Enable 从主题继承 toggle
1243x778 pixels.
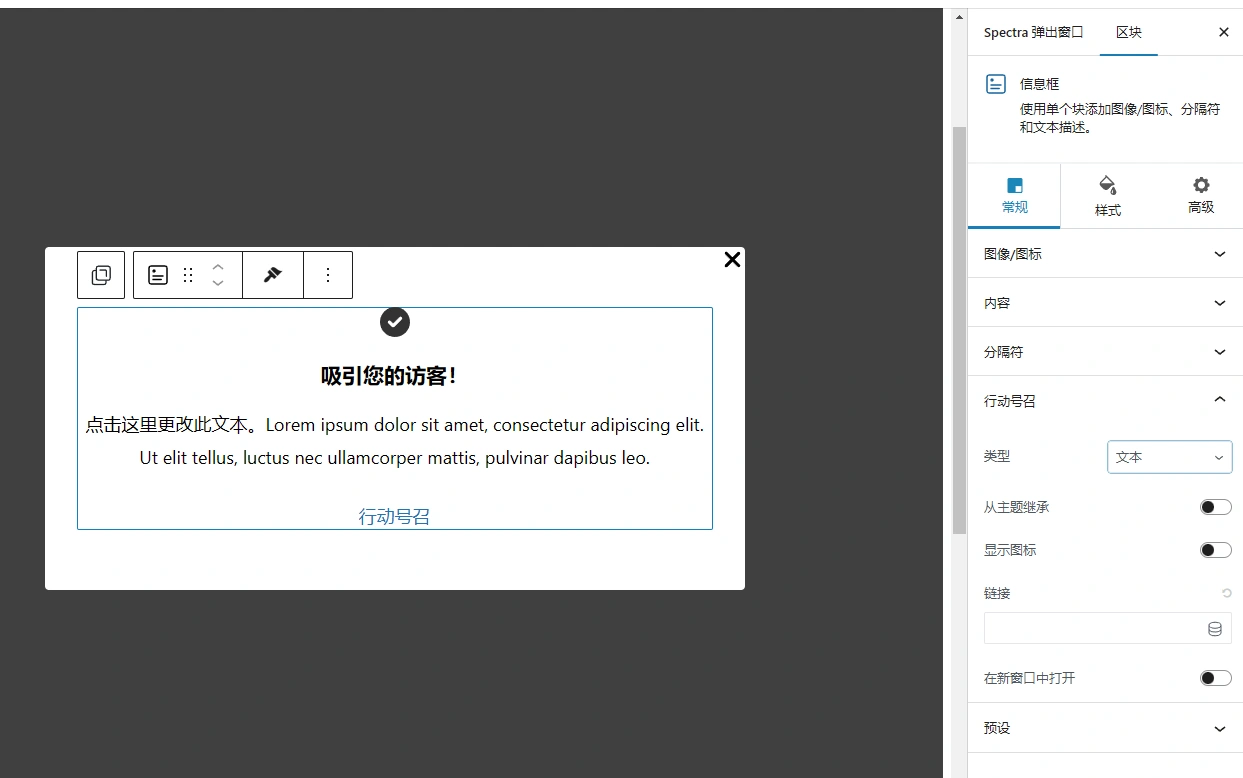coord(1215,507)
